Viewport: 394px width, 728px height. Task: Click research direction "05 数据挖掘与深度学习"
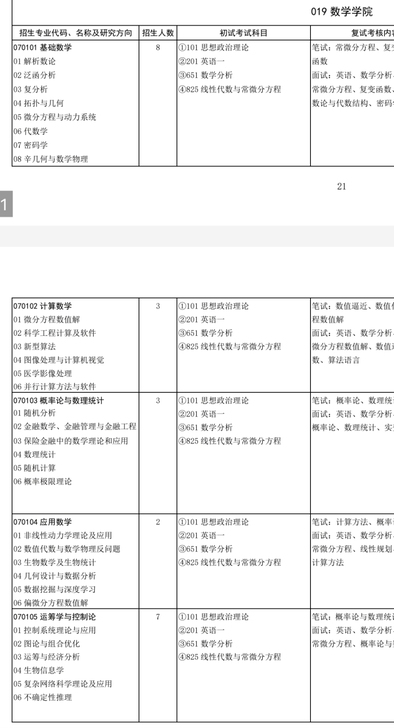pos(55,589)
